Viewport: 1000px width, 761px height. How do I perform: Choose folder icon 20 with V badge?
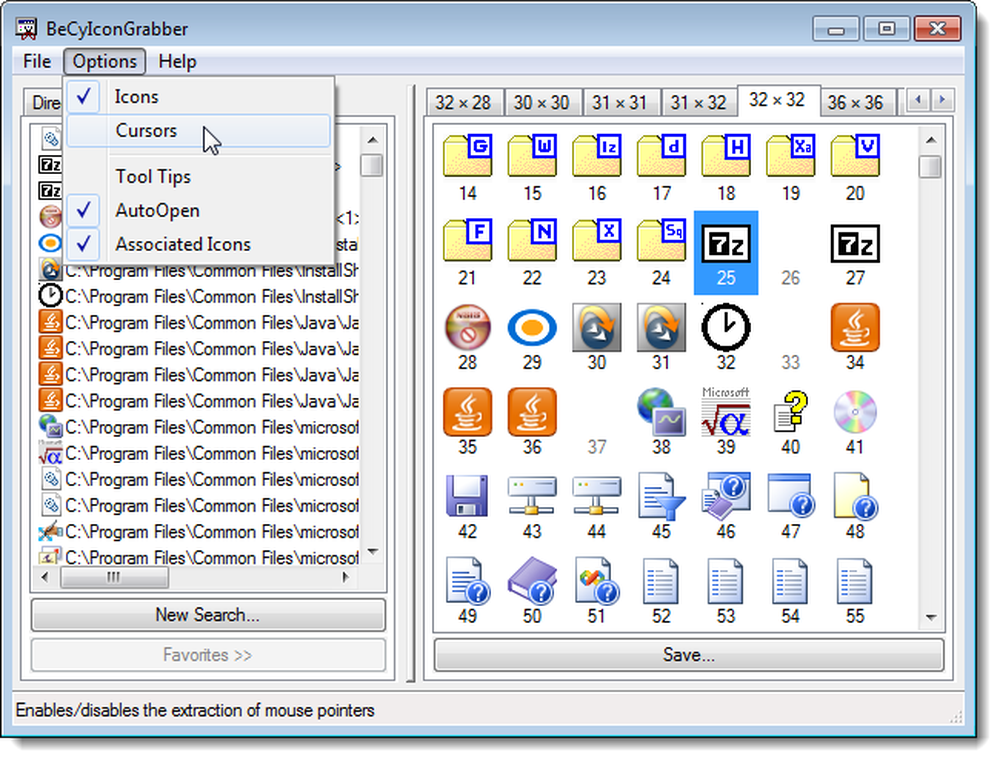[855, 156]
